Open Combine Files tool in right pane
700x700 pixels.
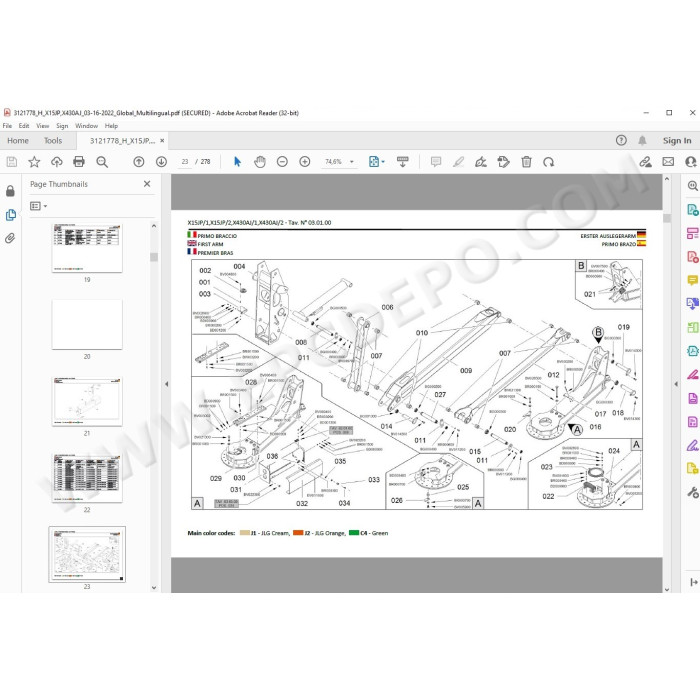[x=692, y=304]
